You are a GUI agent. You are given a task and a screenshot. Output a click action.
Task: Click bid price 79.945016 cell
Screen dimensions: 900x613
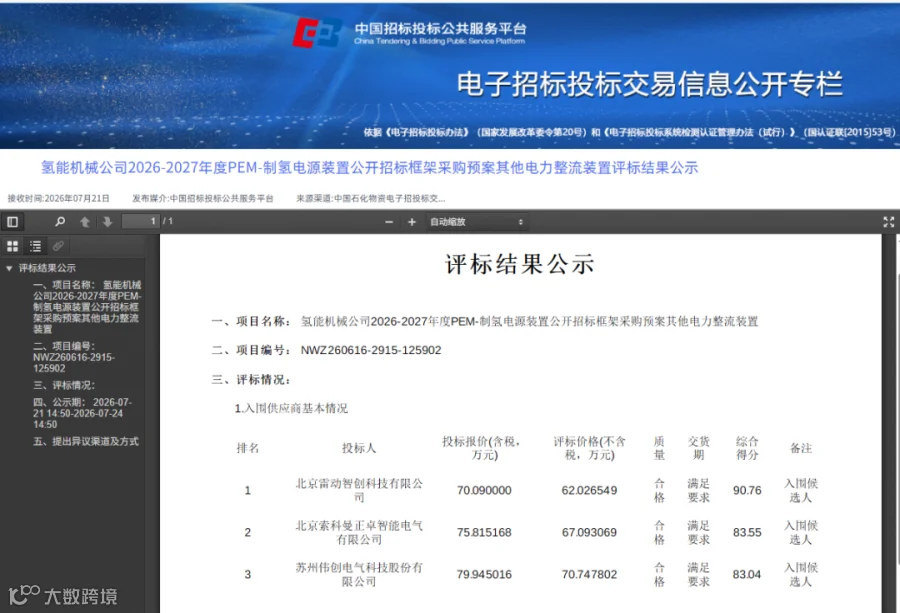[x=484, y=574]
